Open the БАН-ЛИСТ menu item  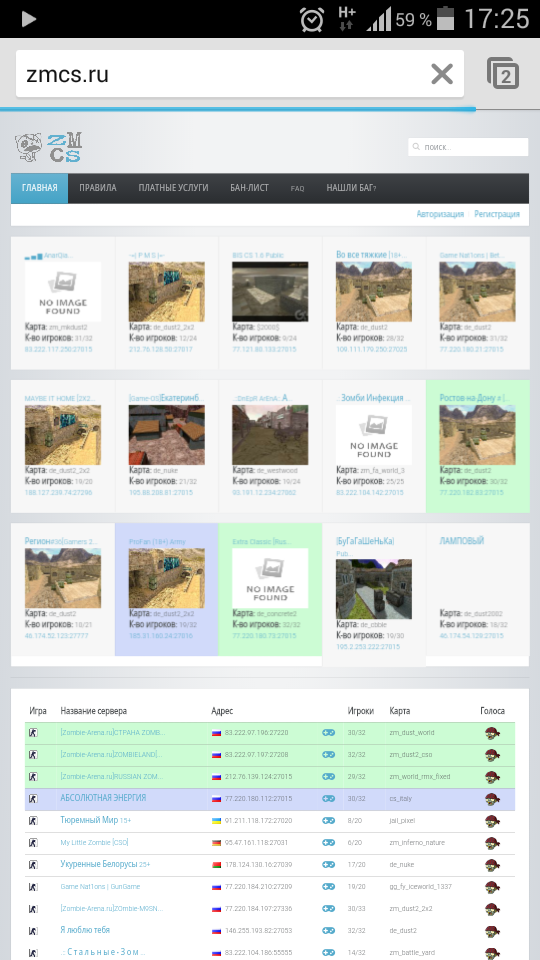[x=249, y=188]
